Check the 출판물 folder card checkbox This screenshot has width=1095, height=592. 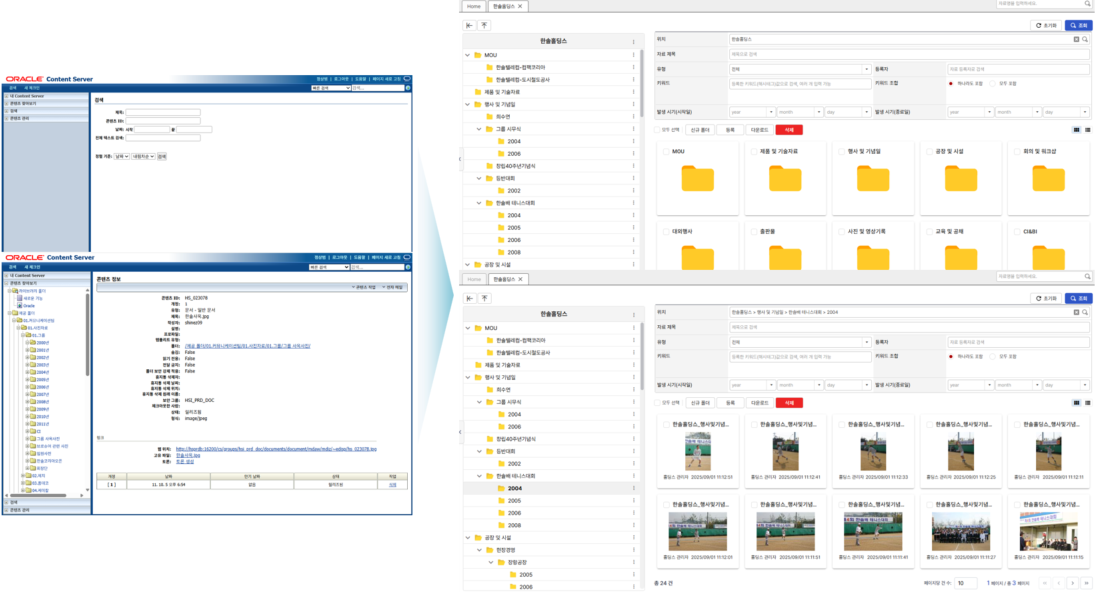point(754,232)
